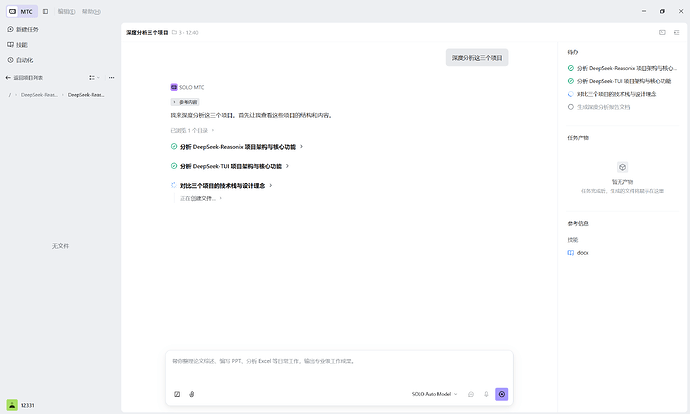This screenshot has width=690, height=414.
Task: Click the root slash breadcrumb
Action: coord(10,95)
